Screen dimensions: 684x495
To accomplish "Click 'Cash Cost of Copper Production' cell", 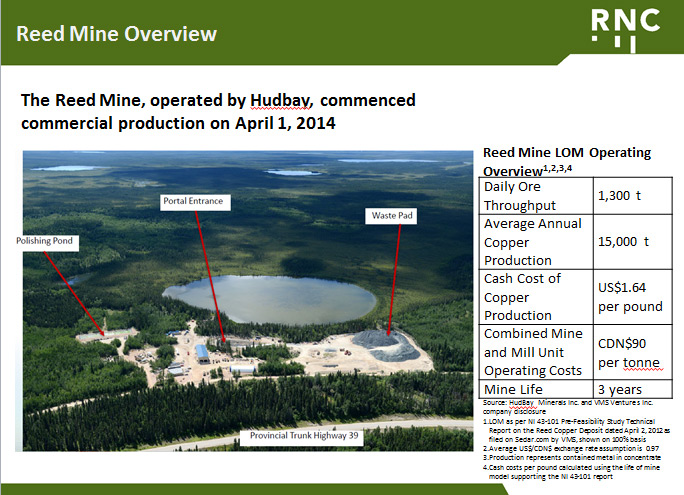I will click(x=536, y=297).
